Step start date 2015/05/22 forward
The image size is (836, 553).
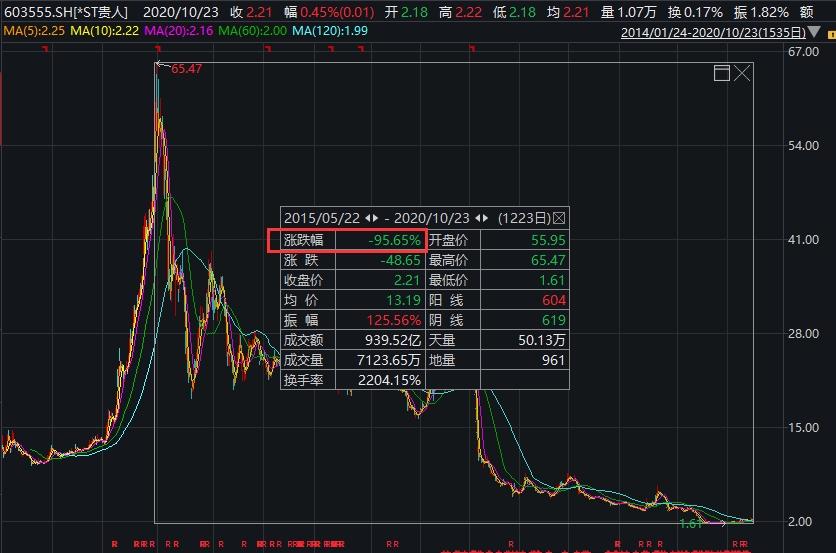coord(376,218)
